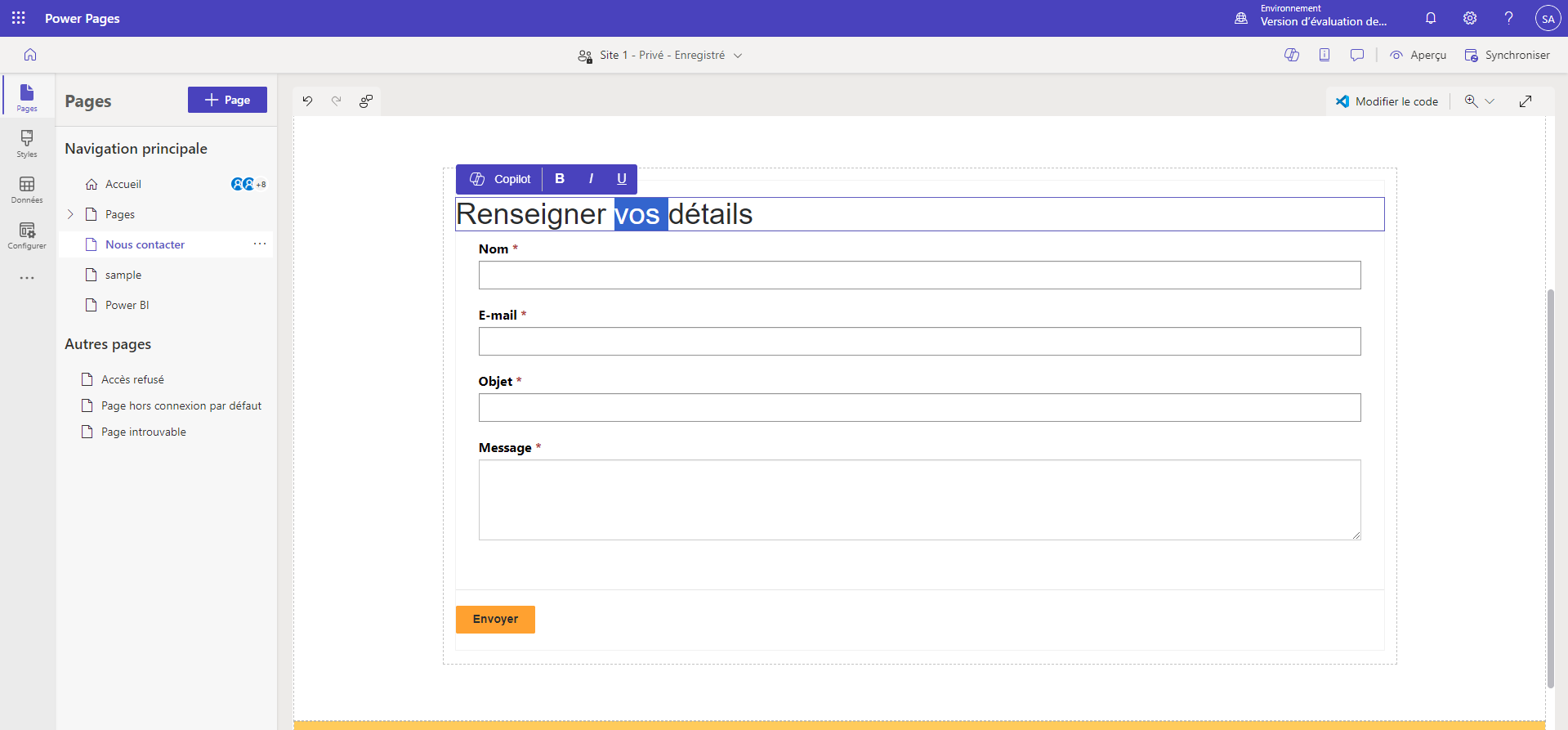Toggle underline formatting
This screenshot has height=730, width=1568.
click(x=622, y=179)
